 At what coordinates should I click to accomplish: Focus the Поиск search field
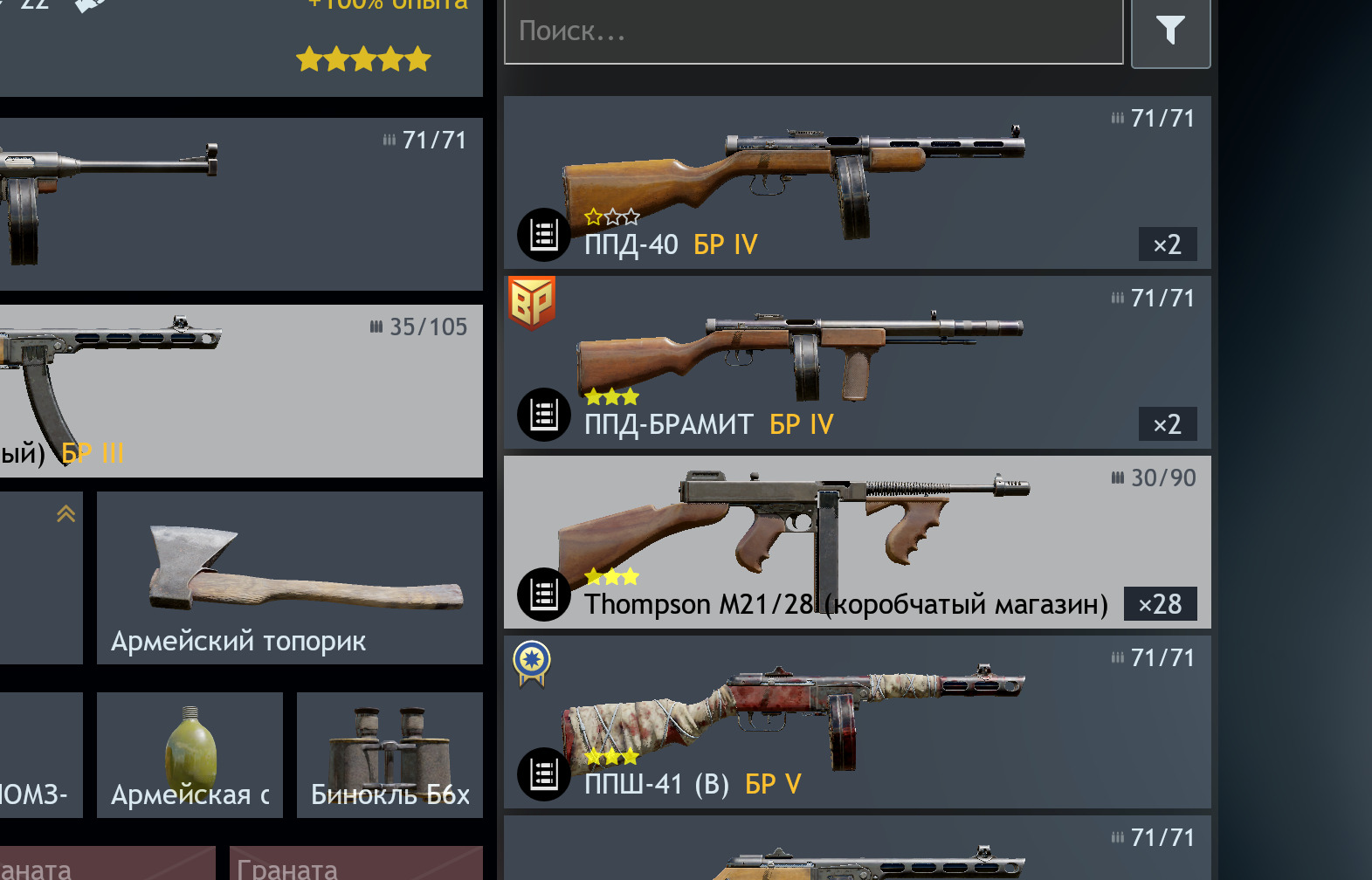[814, 32]
